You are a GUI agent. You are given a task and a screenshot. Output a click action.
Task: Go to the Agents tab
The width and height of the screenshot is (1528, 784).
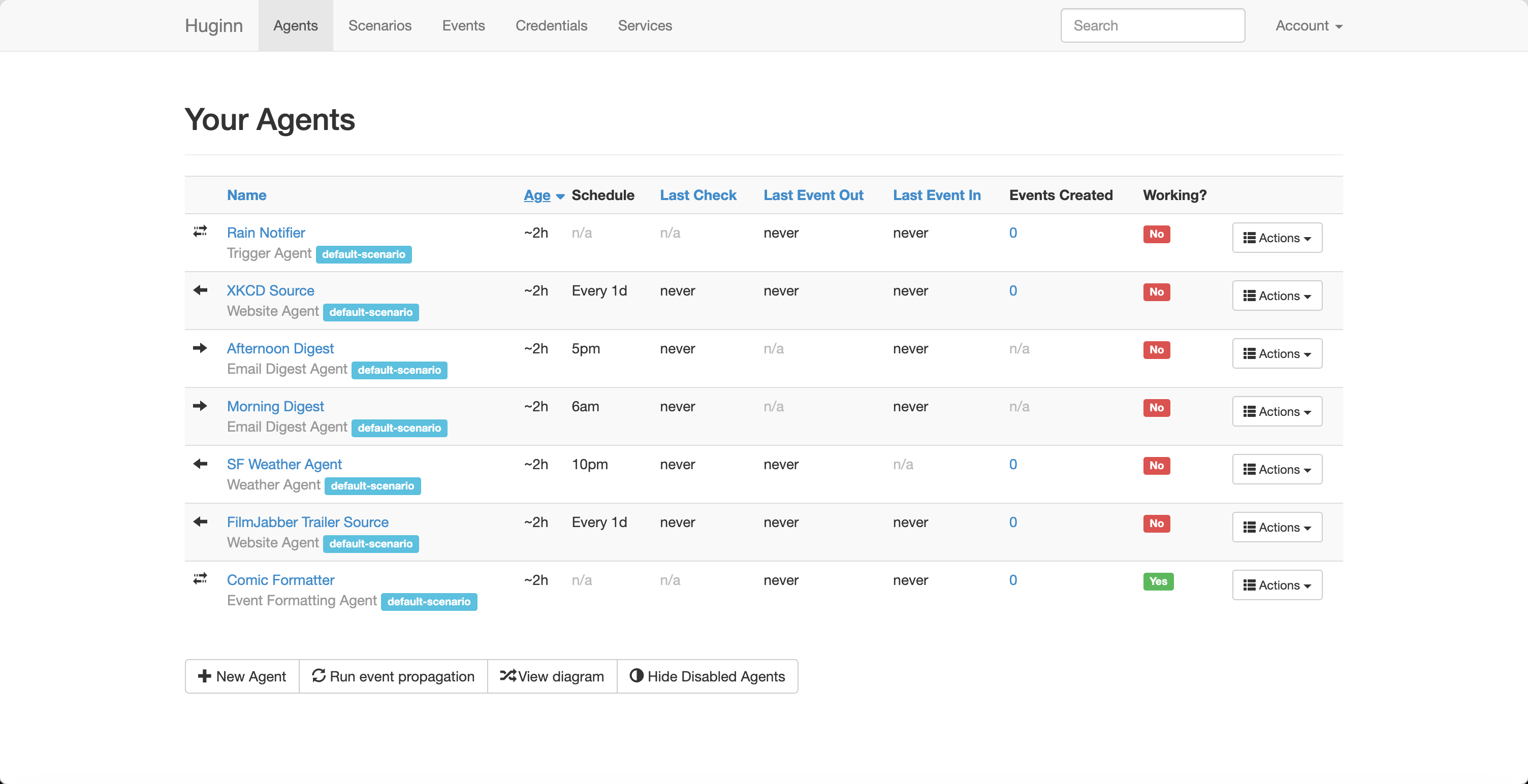click(296, 25)
